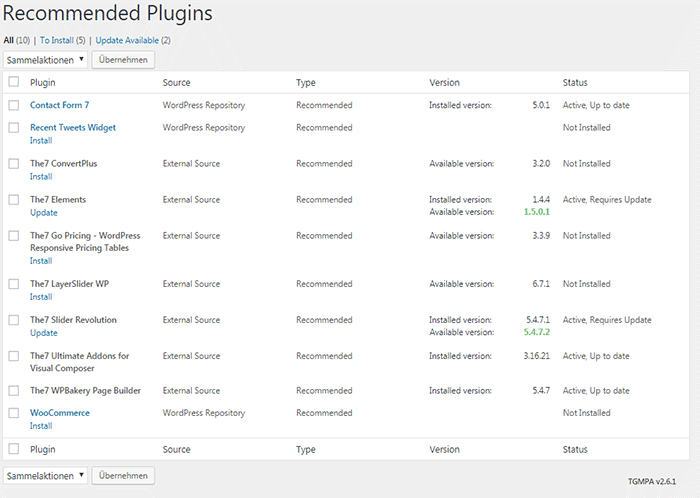Click The7 Elements 'Active, Requires Update' status

pos(607,200)
